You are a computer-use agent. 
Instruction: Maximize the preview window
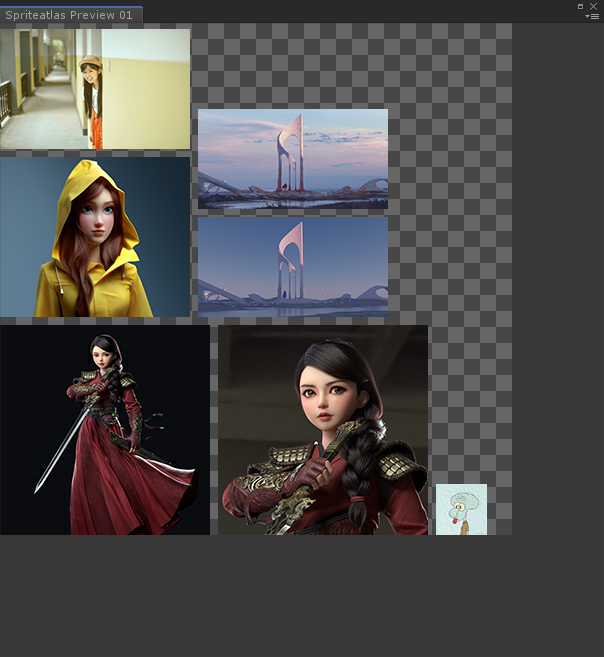(581, 6)
